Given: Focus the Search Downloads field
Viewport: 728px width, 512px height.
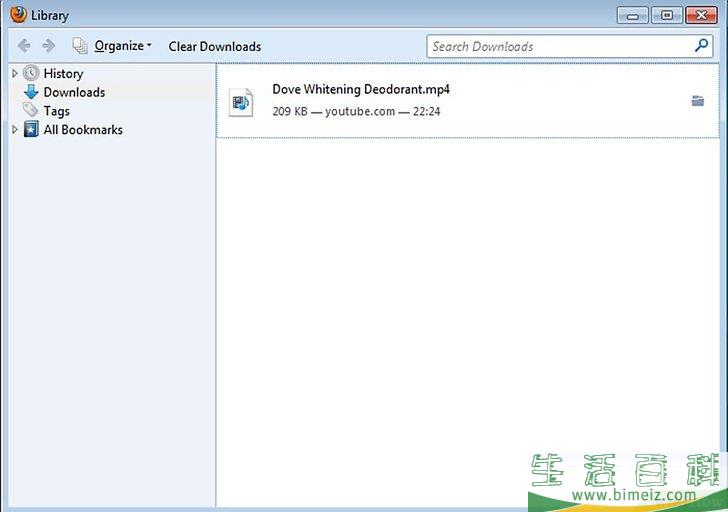Looking at the screenshot, I should point(570,46).
